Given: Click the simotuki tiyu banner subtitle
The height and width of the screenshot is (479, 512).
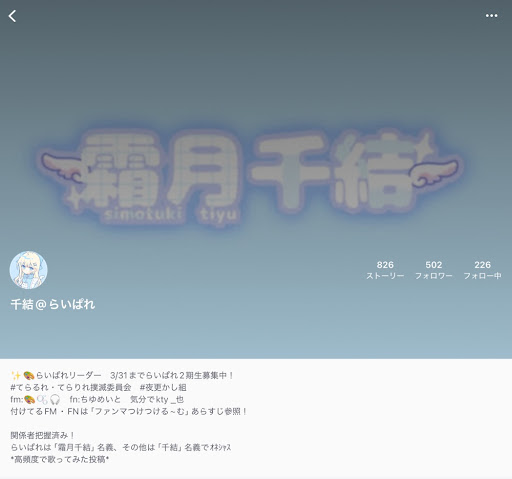Looking at the screenshot, I should point(172,214).
